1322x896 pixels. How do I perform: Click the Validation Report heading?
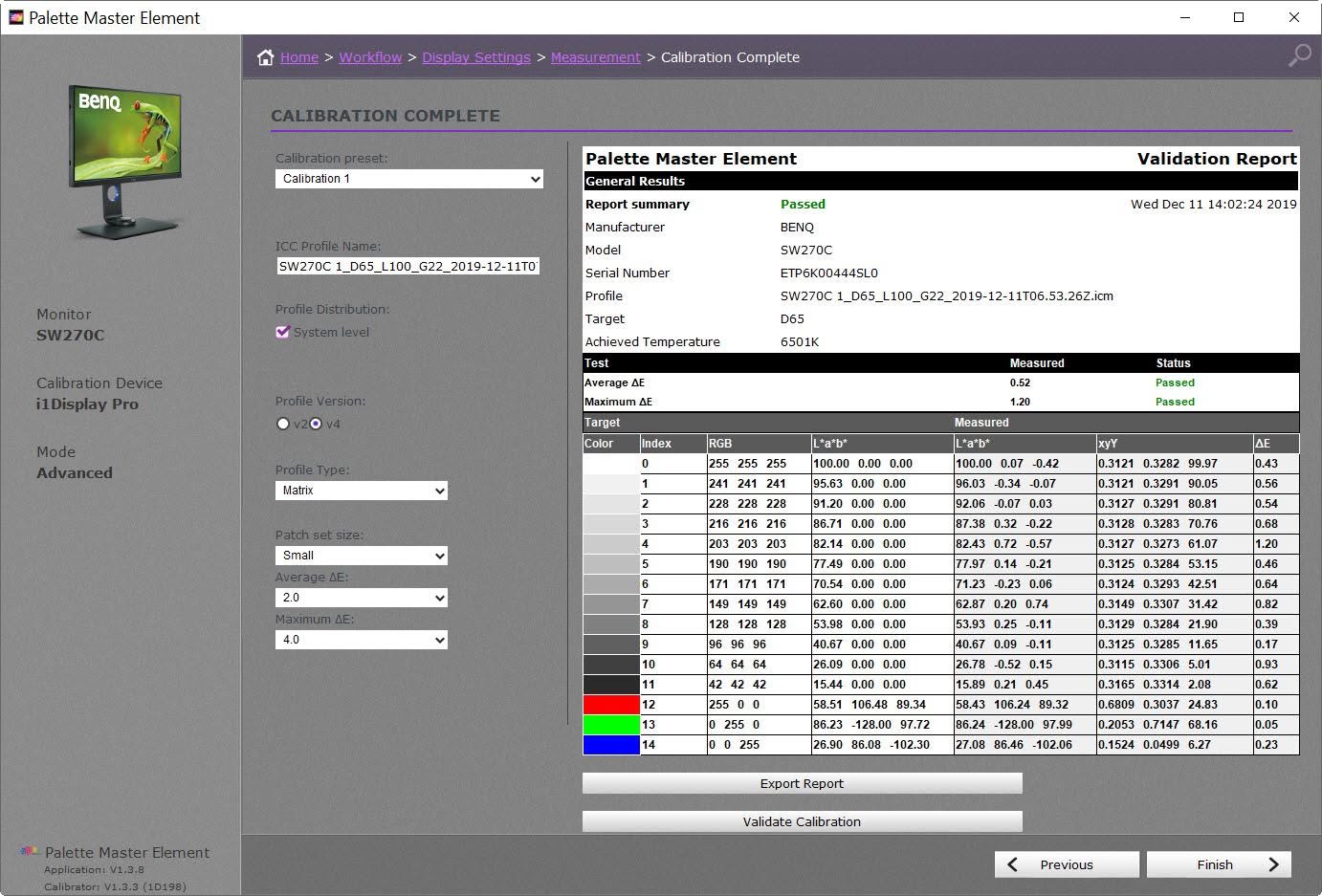(x=1217, y=159)
